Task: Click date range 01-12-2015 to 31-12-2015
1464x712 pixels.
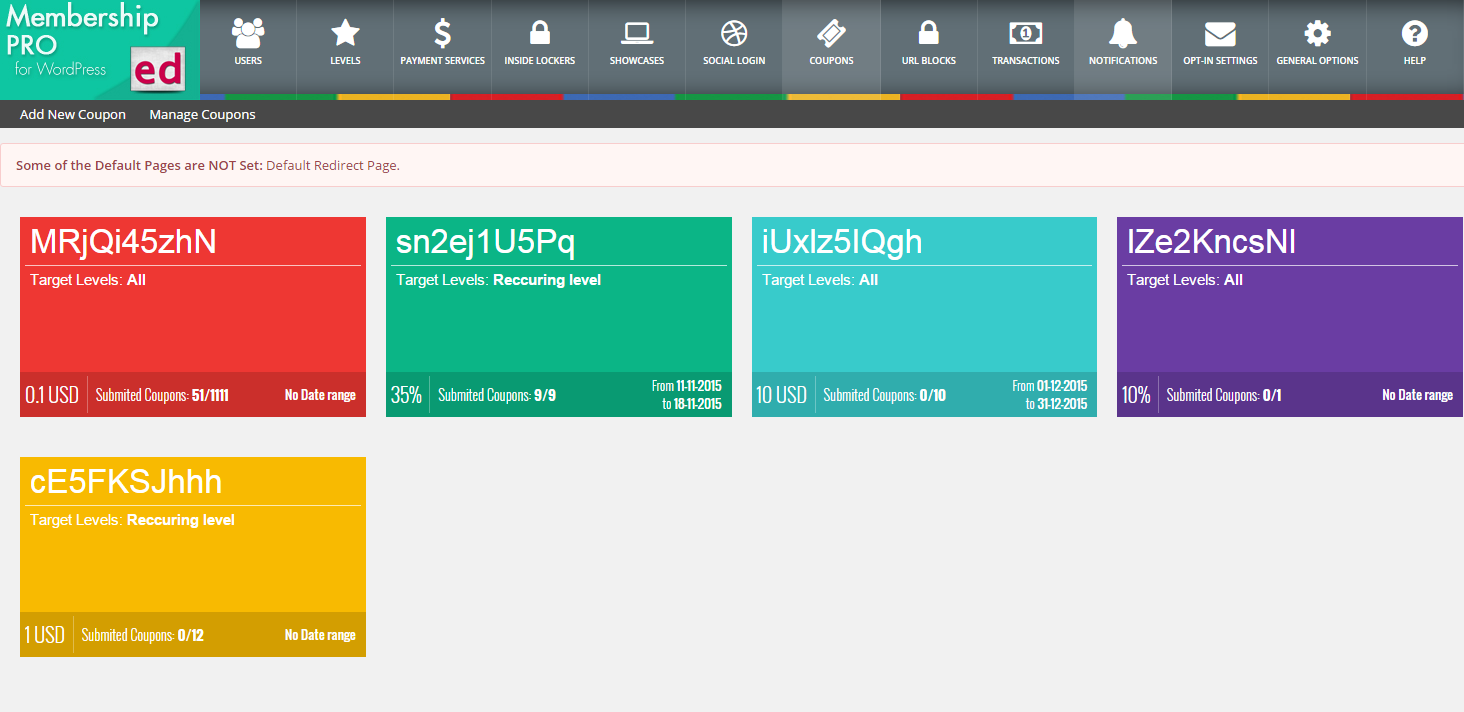Action: [1049, 395]
